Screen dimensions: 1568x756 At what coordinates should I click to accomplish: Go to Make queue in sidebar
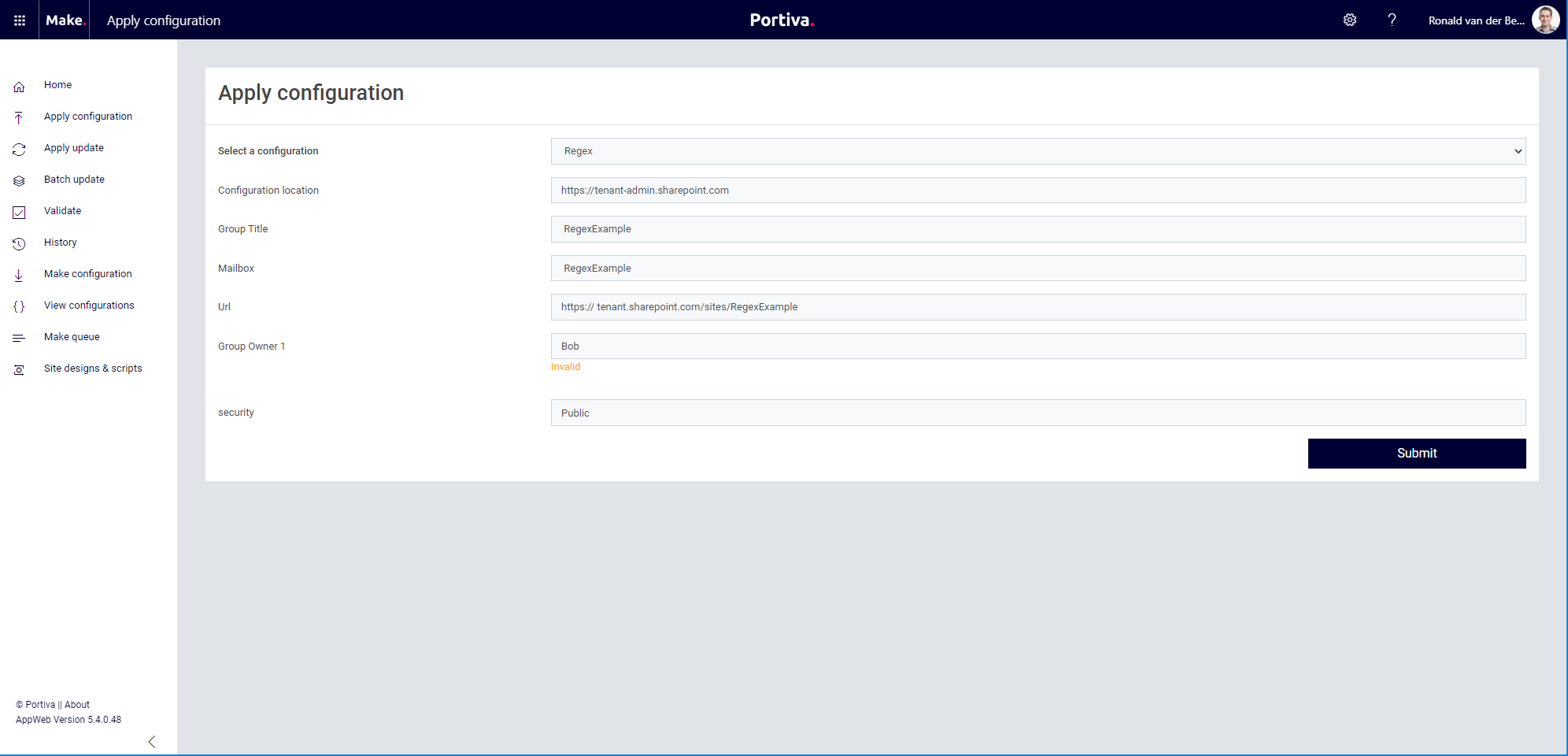click(72, 337)
